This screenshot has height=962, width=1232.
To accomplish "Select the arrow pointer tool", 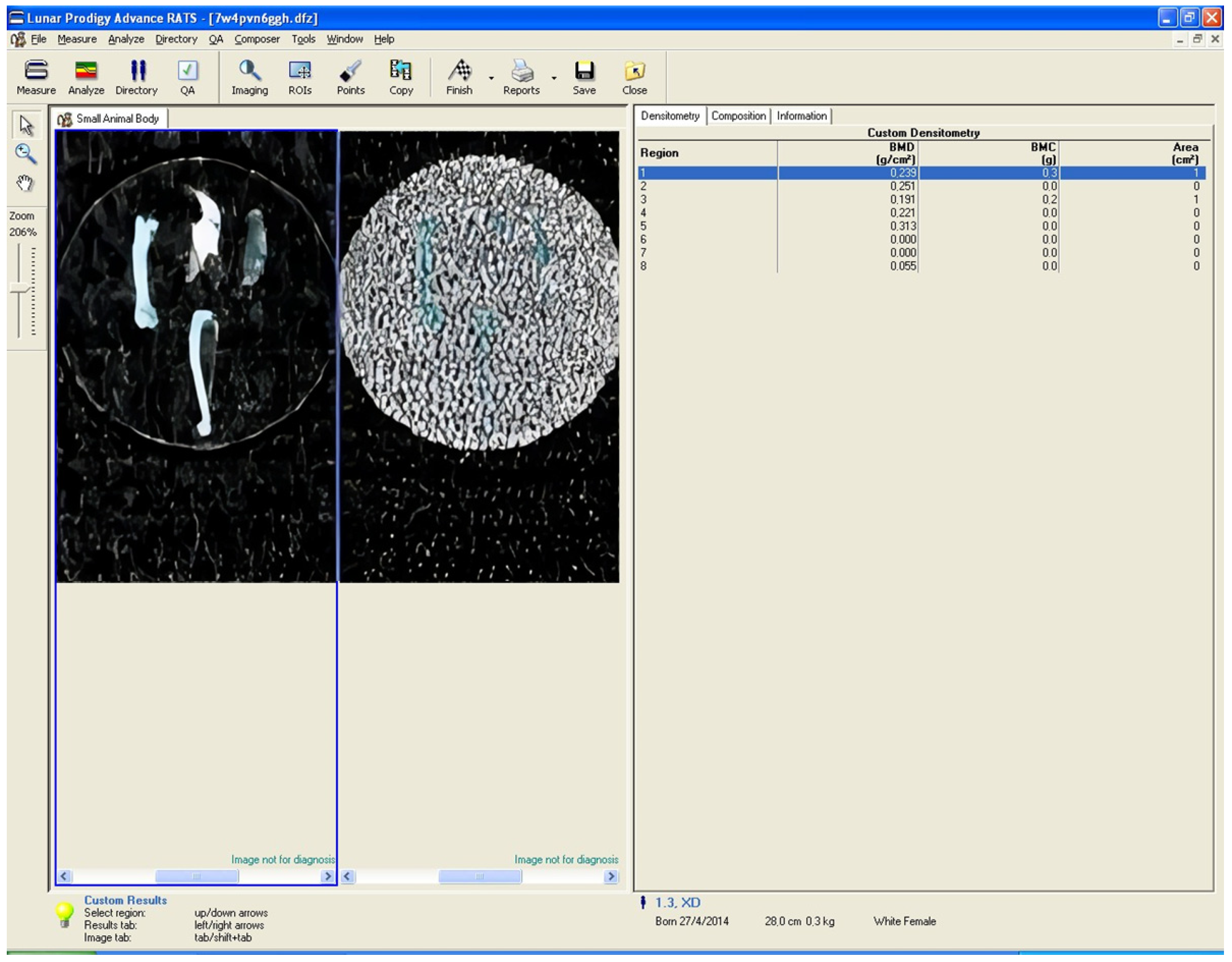I will tap(25, 125).
